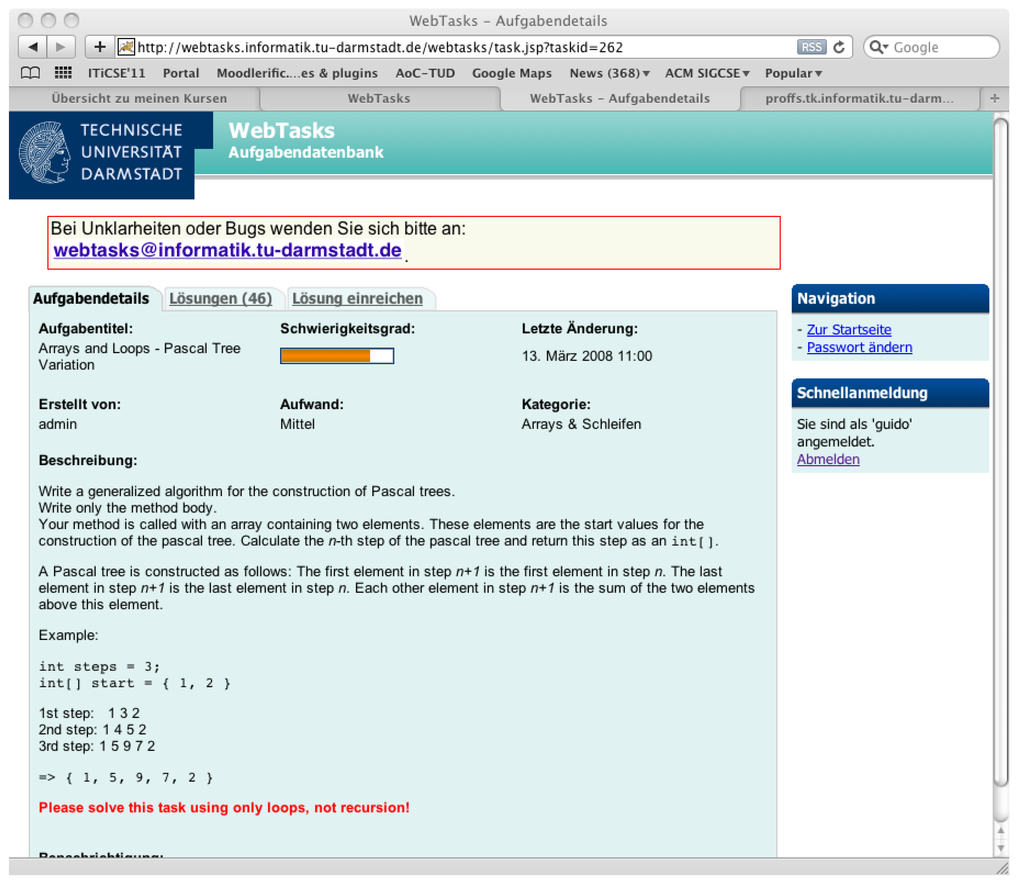
Task: Click the browser back arrow button
Action: pyautogui.click(x=33, y=47)
